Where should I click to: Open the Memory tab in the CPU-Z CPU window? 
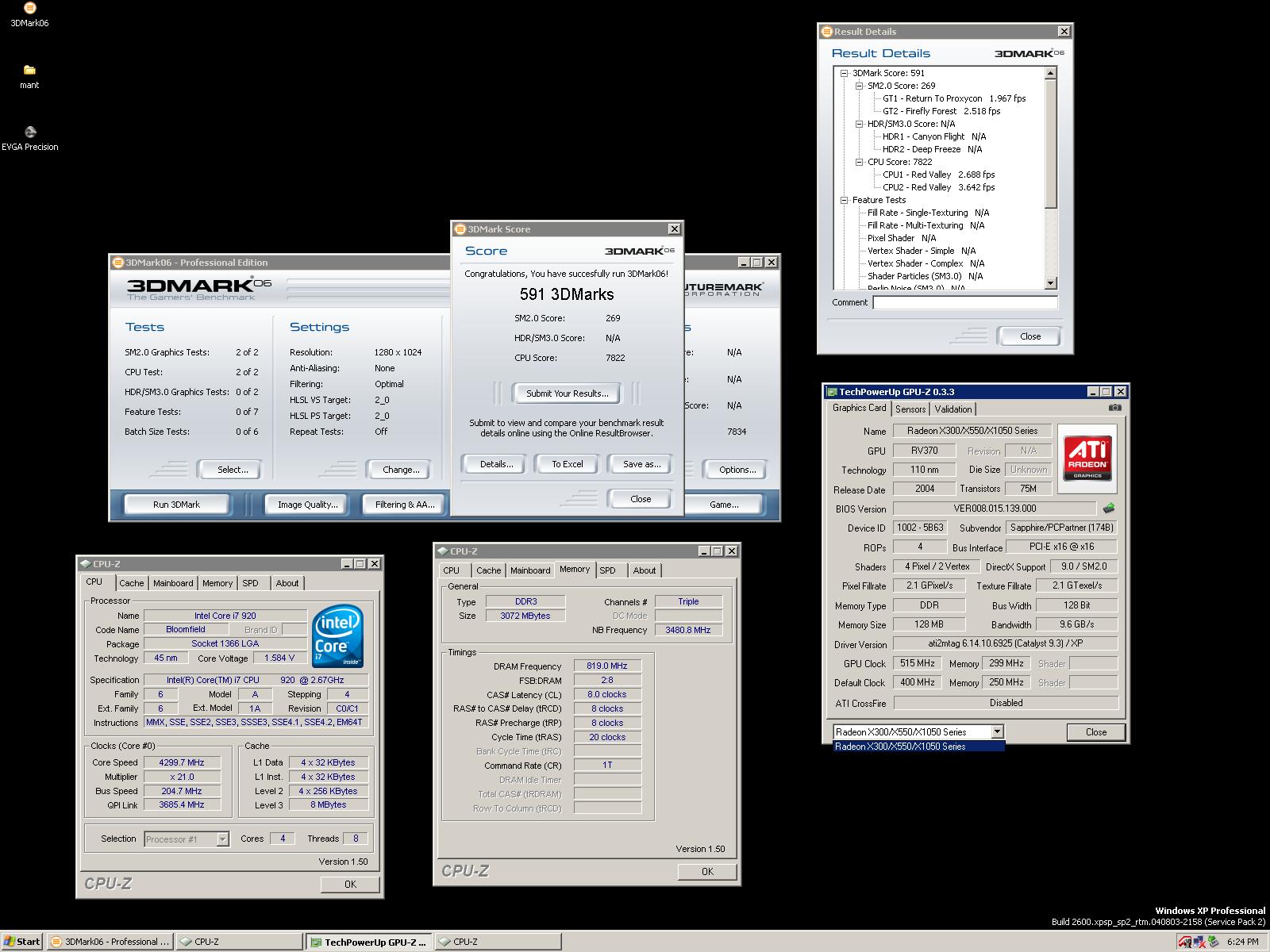point(217,583)
